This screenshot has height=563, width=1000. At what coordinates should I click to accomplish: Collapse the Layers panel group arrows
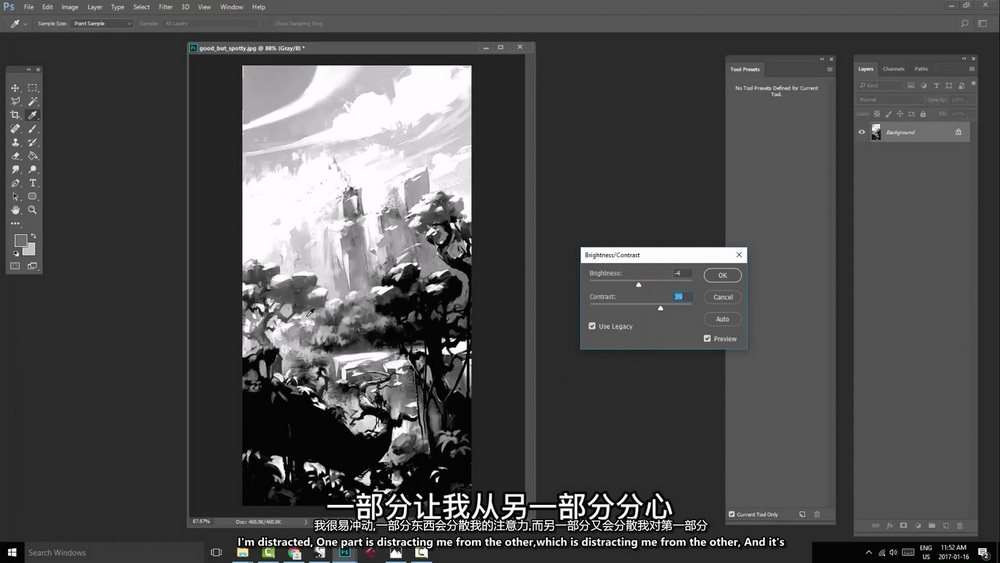(x=964, y=59)
